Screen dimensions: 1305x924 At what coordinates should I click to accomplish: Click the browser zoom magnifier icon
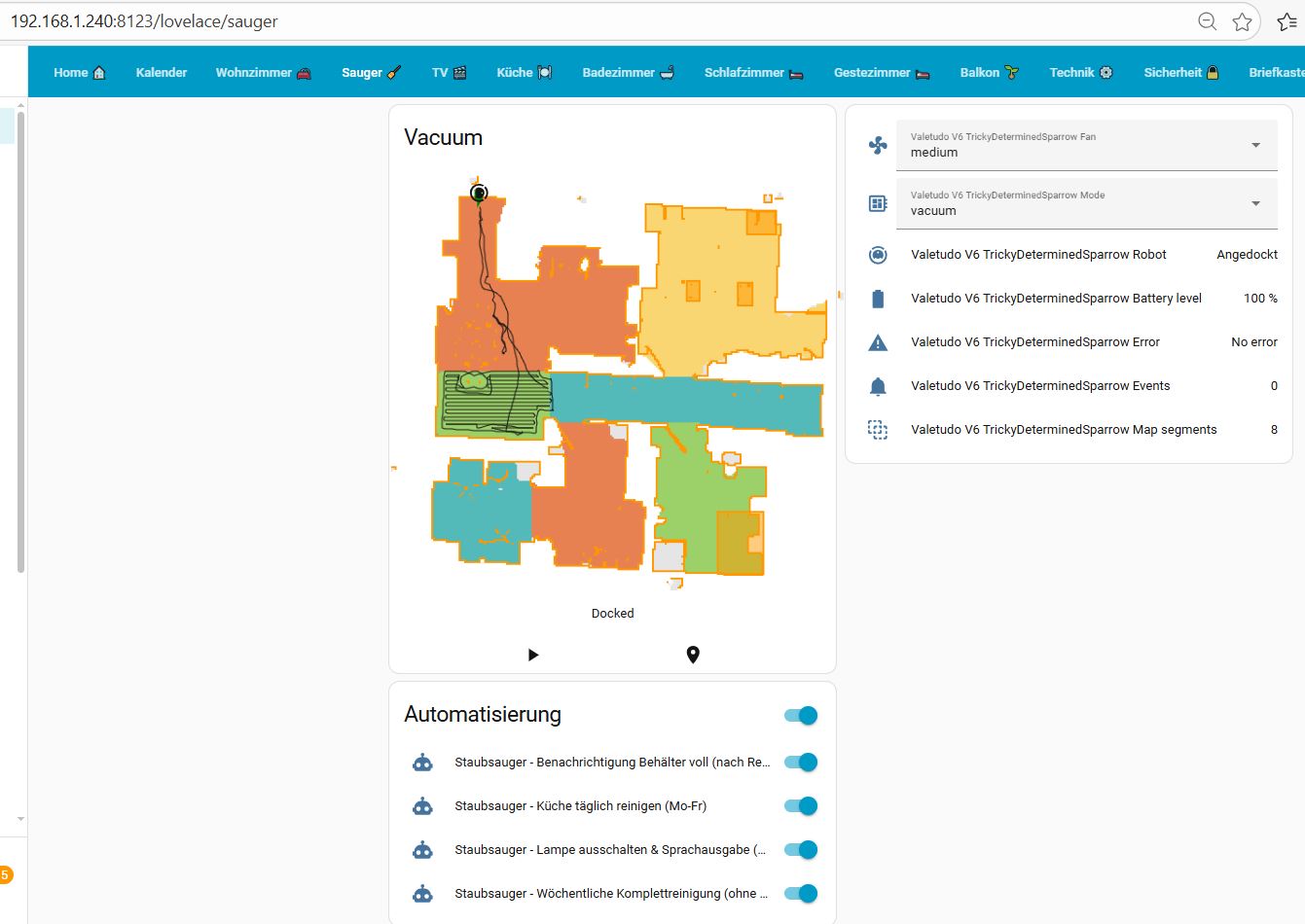coord(1207,21)
